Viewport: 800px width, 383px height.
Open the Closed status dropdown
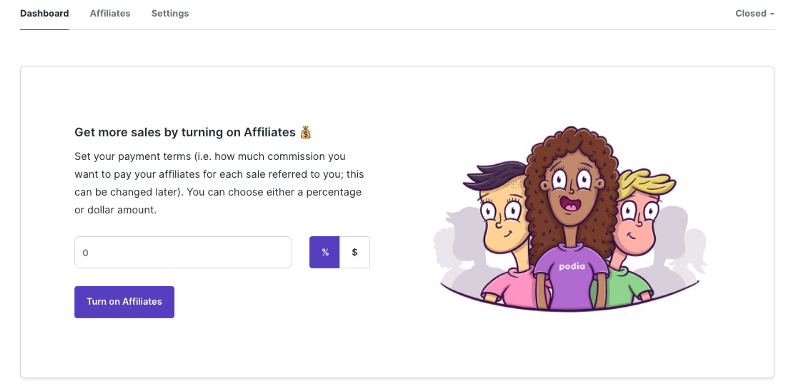[755, 14]
